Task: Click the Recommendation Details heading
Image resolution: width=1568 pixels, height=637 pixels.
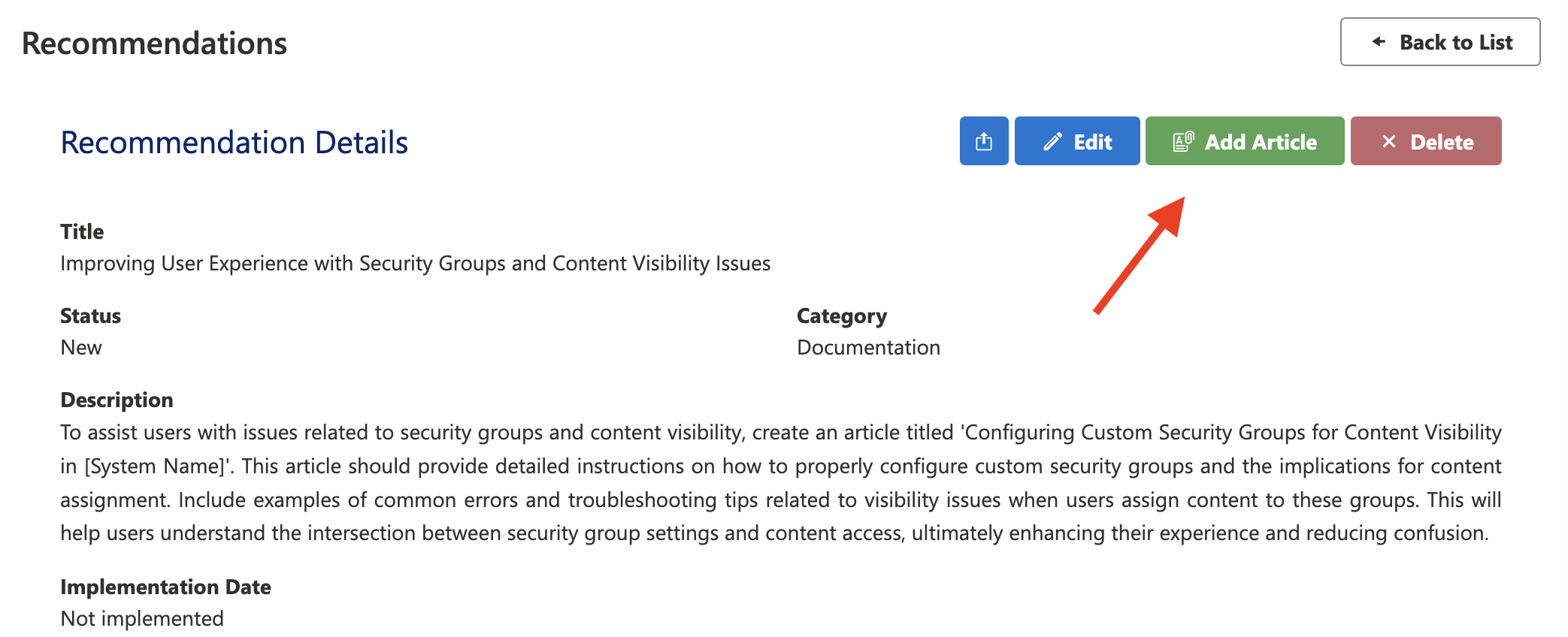Action: 234,142
